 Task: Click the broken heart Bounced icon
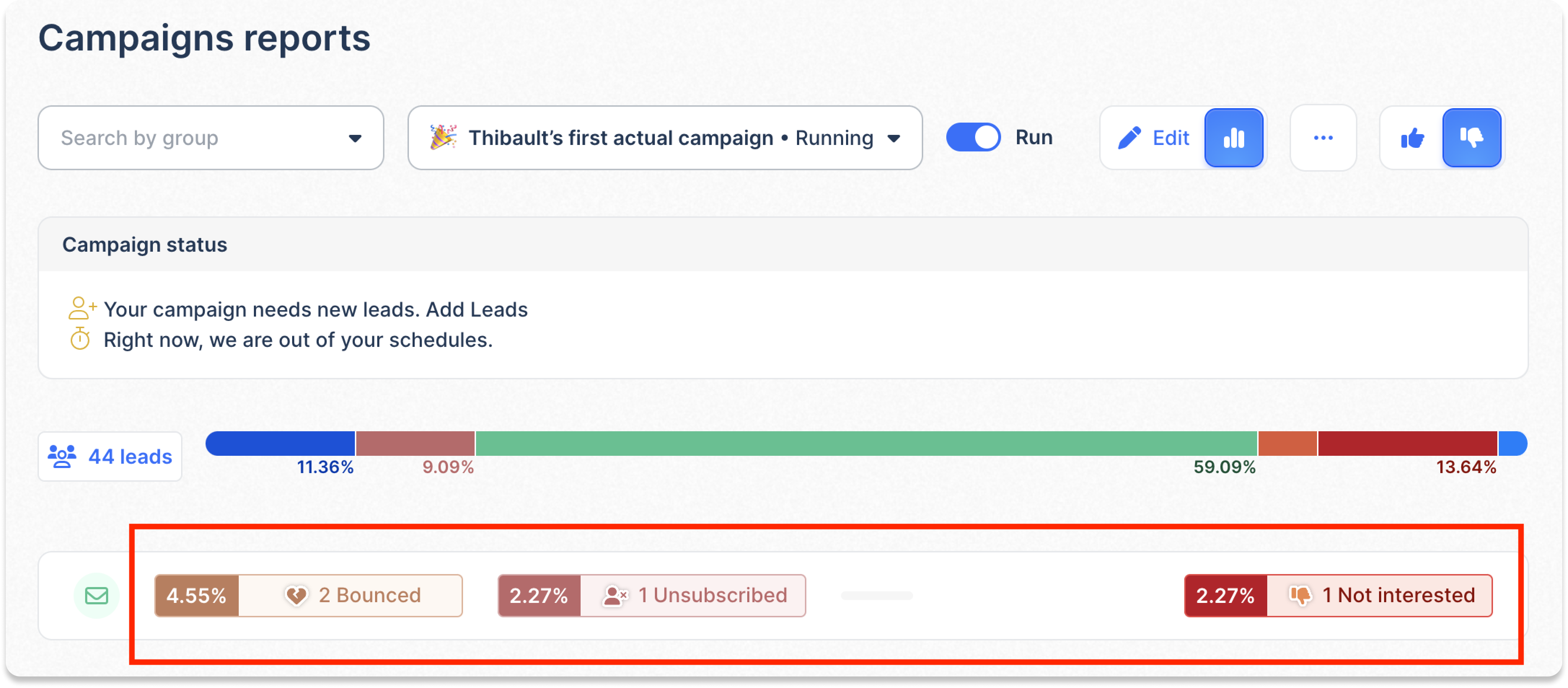(x=296, y=595)
